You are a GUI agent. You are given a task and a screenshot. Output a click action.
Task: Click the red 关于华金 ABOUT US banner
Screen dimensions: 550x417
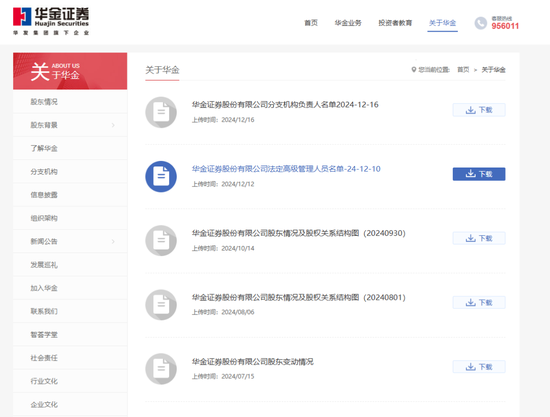coord(70,71)
